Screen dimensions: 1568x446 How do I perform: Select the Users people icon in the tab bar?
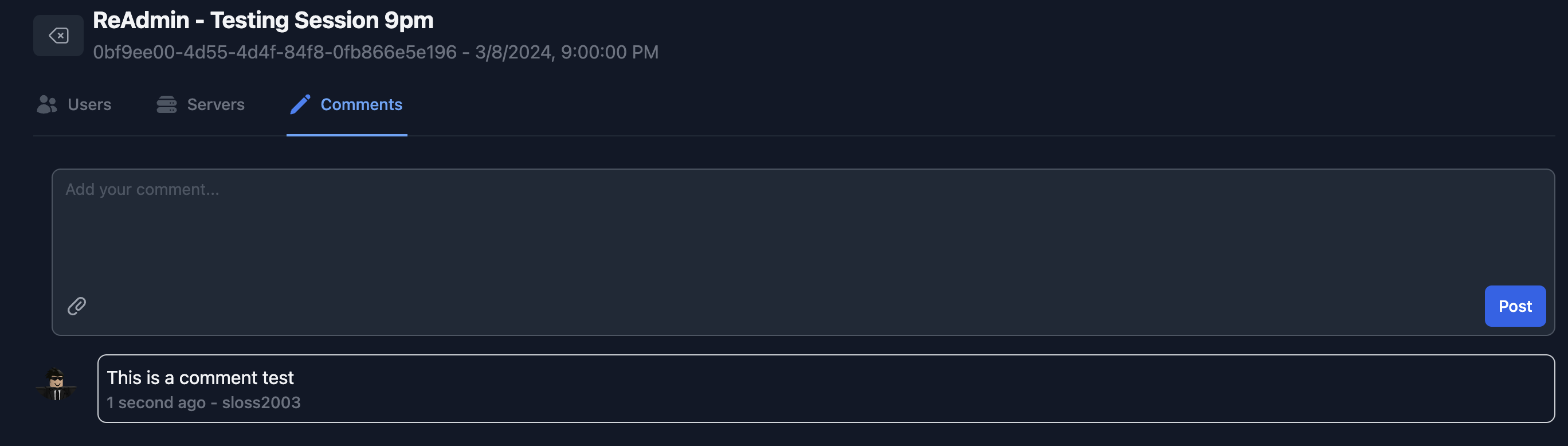pos(46,104)
